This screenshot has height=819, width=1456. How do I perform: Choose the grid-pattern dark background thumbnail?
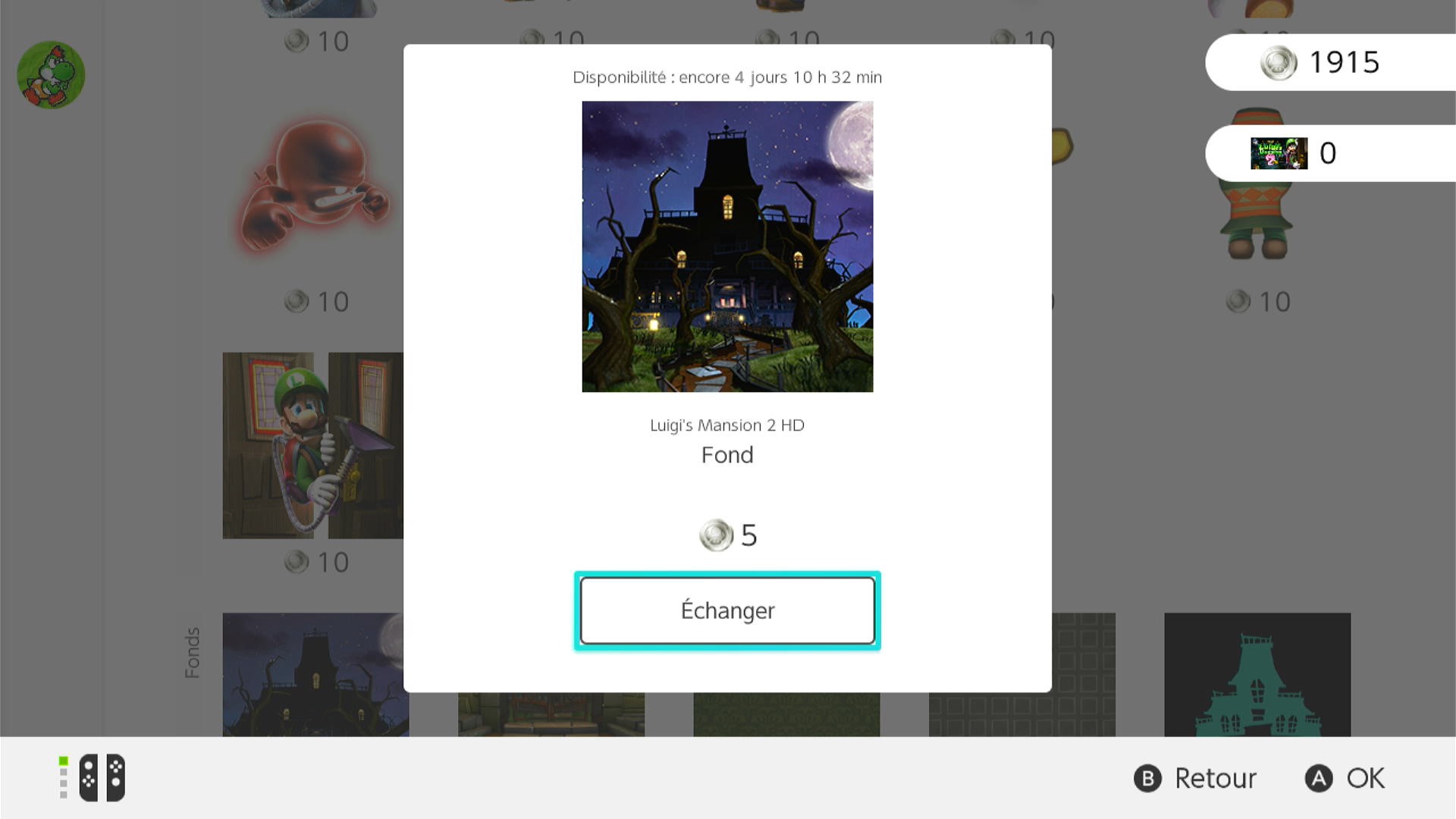coord(1022,674)
